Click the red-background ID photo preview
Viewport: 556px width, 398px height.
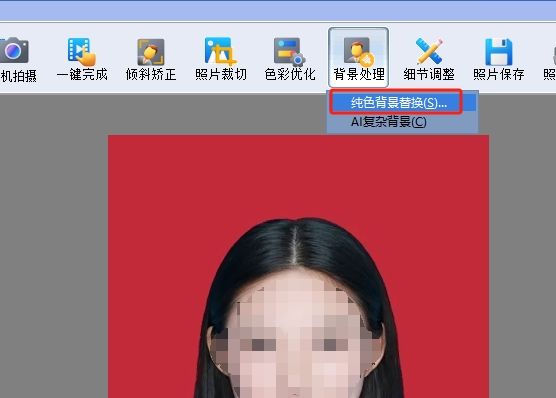click(x=299, y=266)
